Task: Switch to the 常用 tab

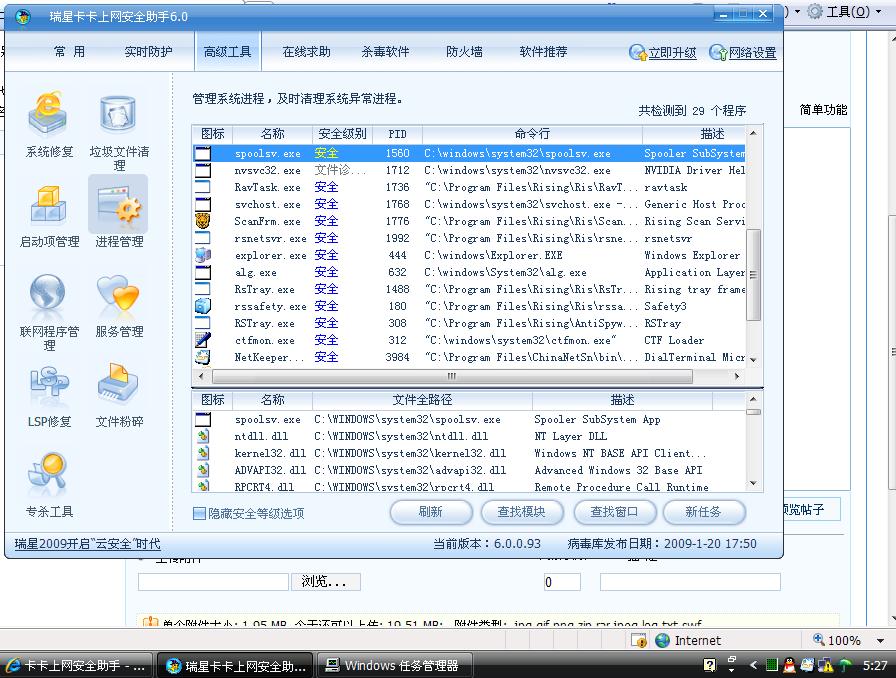Action: tap(70, 51)
